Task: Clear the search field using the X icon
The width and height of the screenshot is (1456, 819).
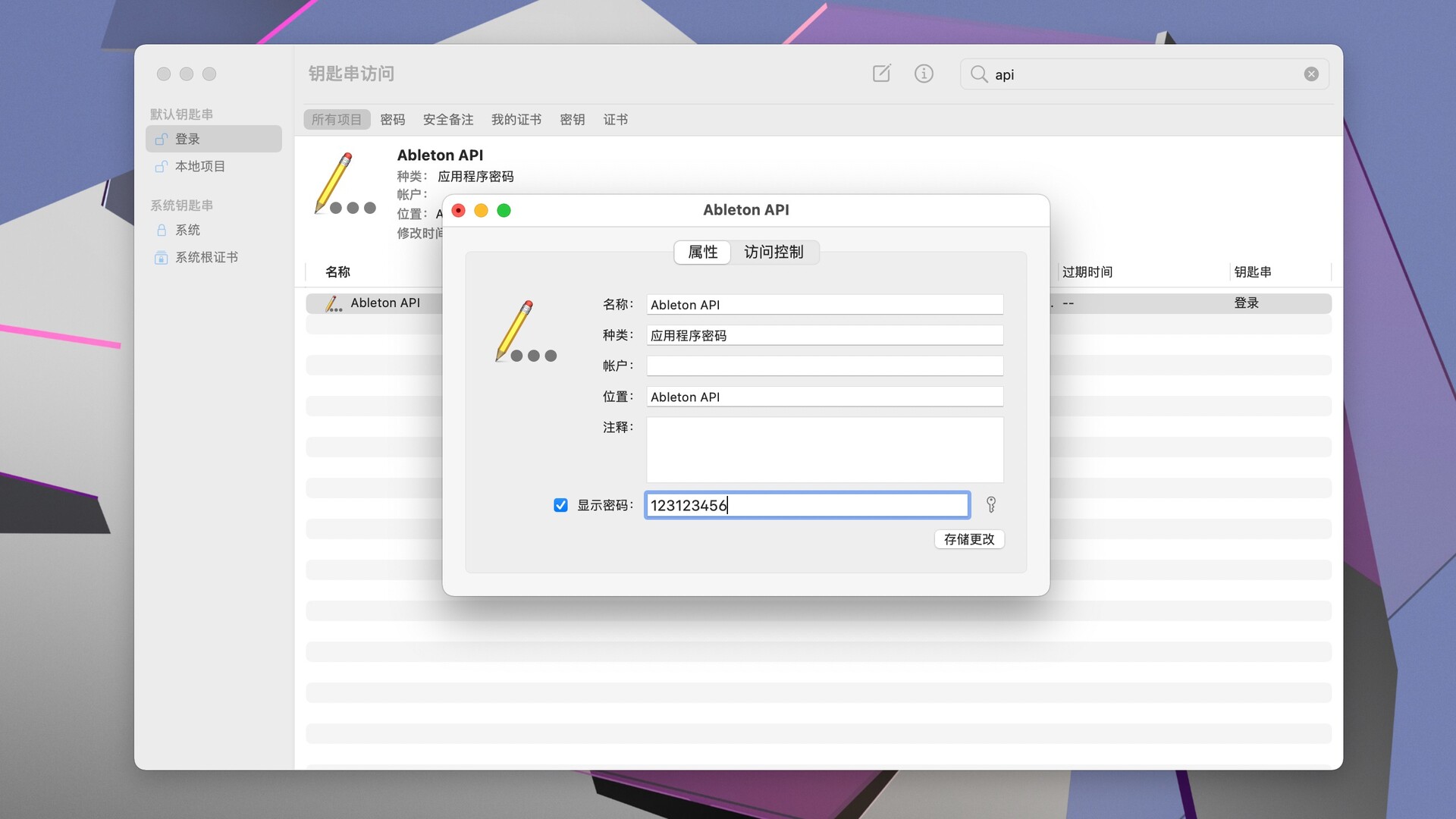Action: (1311, 74)
